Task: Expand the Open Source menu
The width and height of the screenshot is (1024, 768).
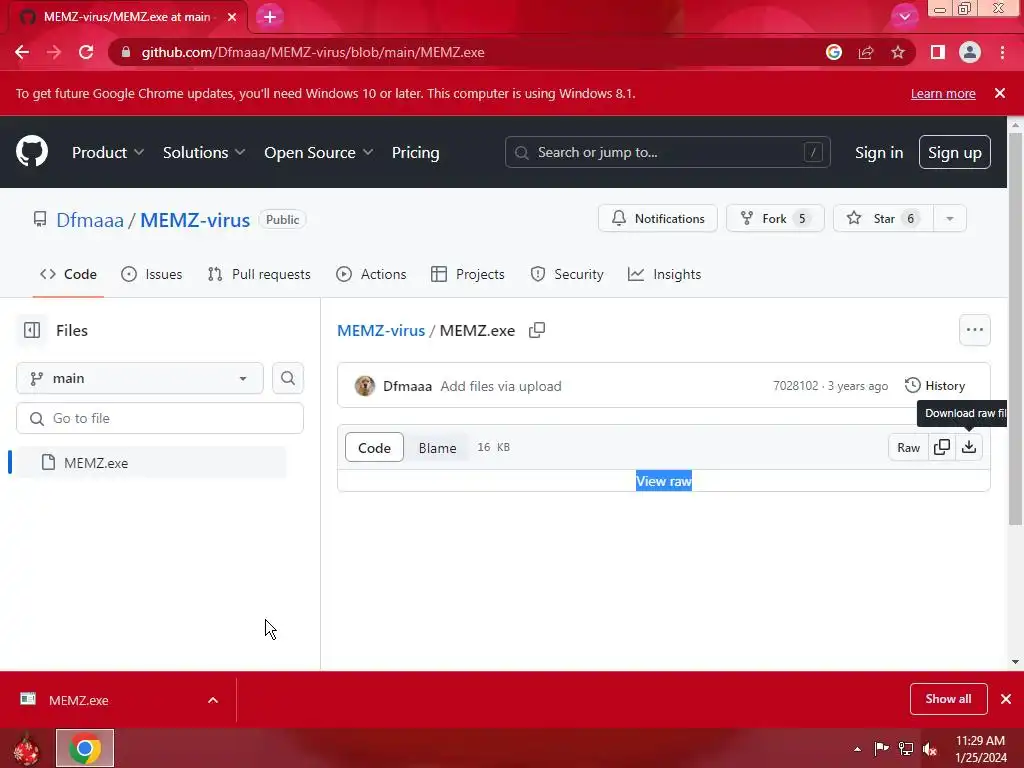Action: [319, 152]
